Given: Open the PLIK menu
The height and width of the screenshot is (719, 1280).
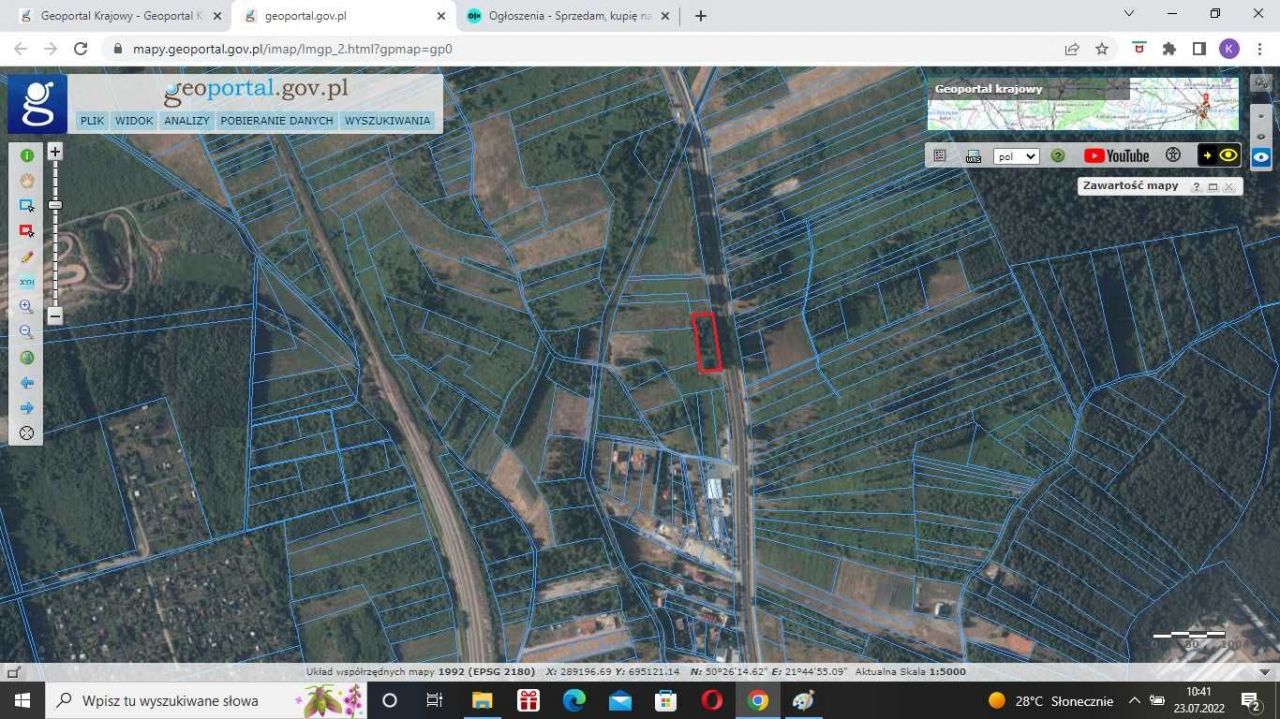Looking at the screenshot, I should coord(92,121).
